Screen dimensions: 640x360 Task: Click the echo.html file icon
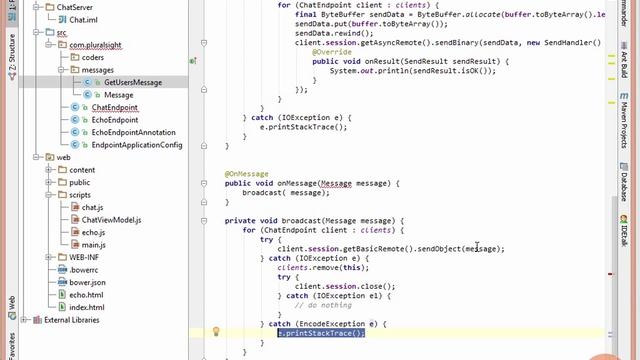point(62,295)
